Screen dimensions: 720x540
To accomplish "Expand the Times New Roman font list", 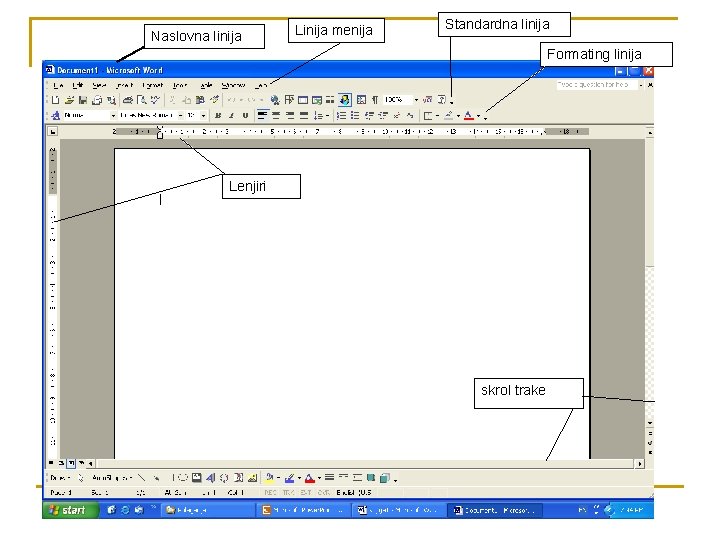I will click(x=180, y=116).
